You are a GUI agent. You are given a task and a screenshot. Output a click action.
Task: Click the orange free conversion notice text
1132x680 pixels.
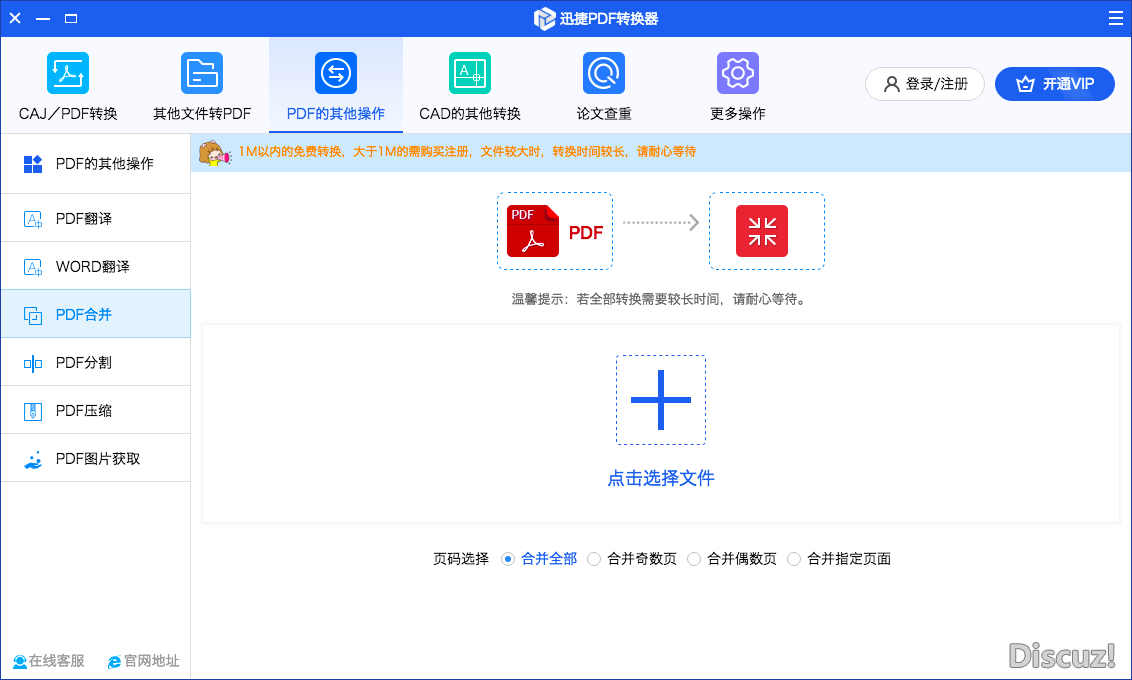tap(467, 152)
